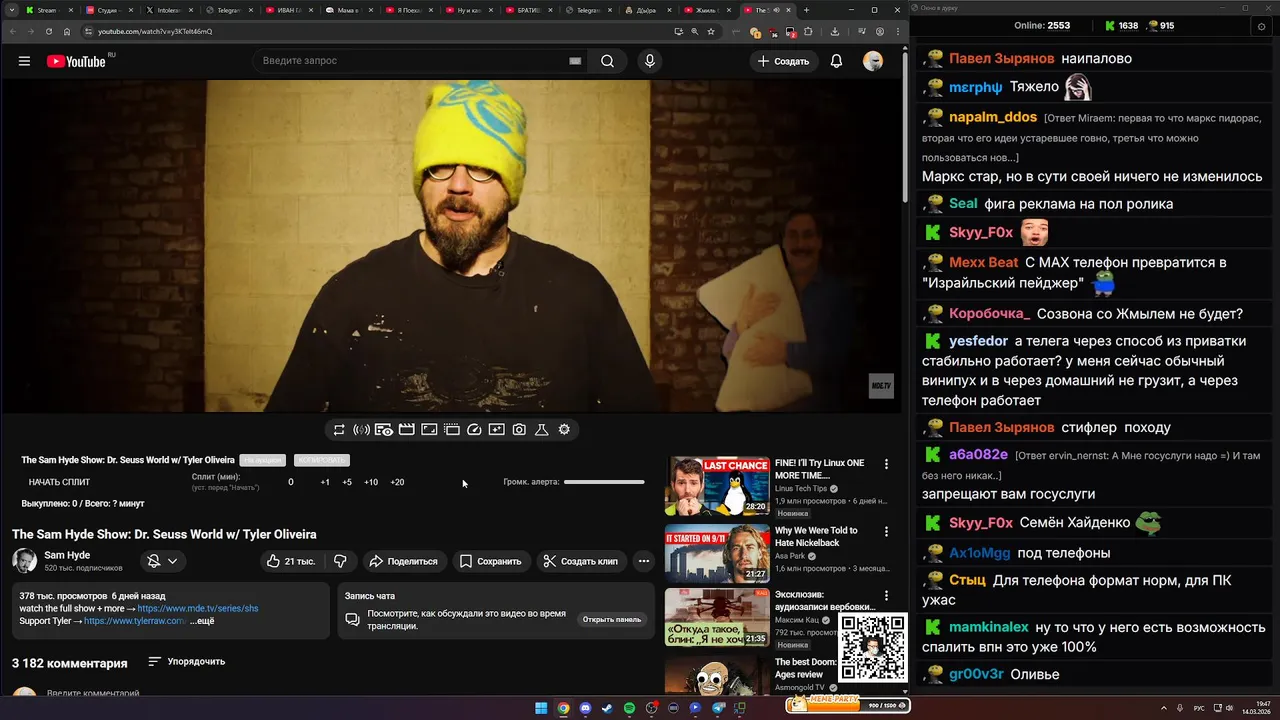
Task: Click Открыть панель chat replay button
Action: click(612, 619)
